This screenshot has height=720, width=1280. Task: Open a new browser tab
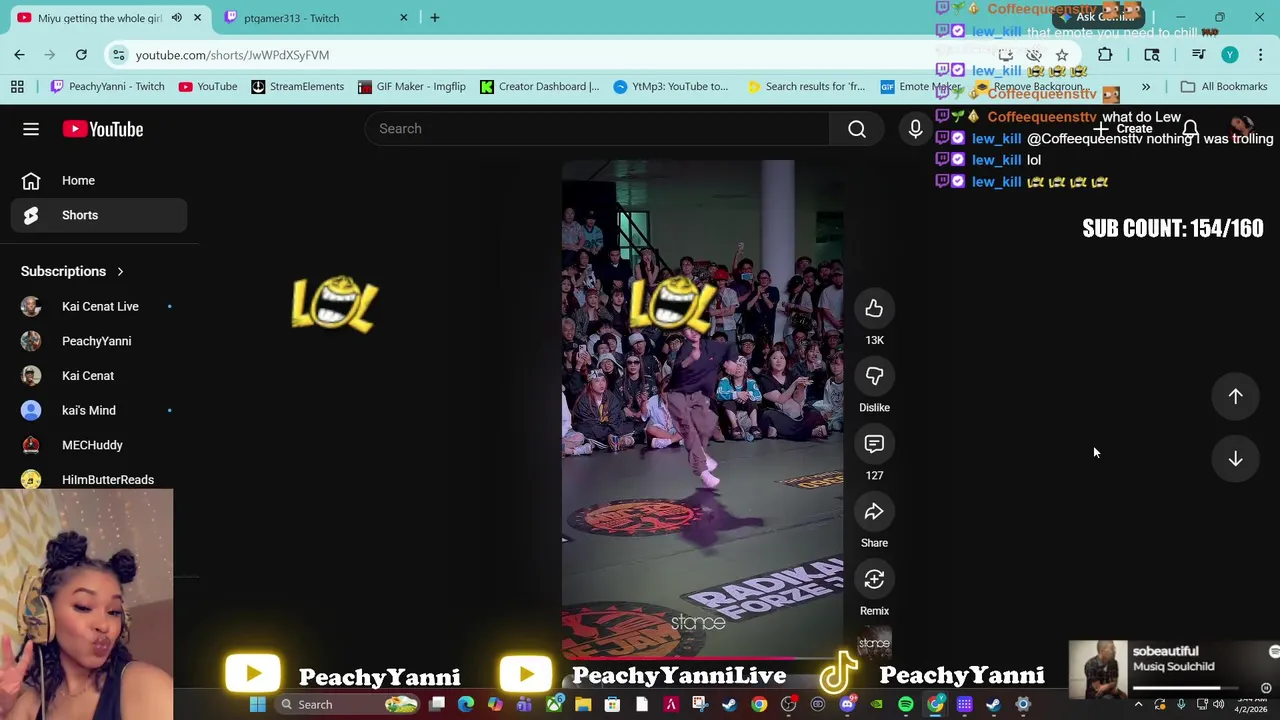(435, 18)
